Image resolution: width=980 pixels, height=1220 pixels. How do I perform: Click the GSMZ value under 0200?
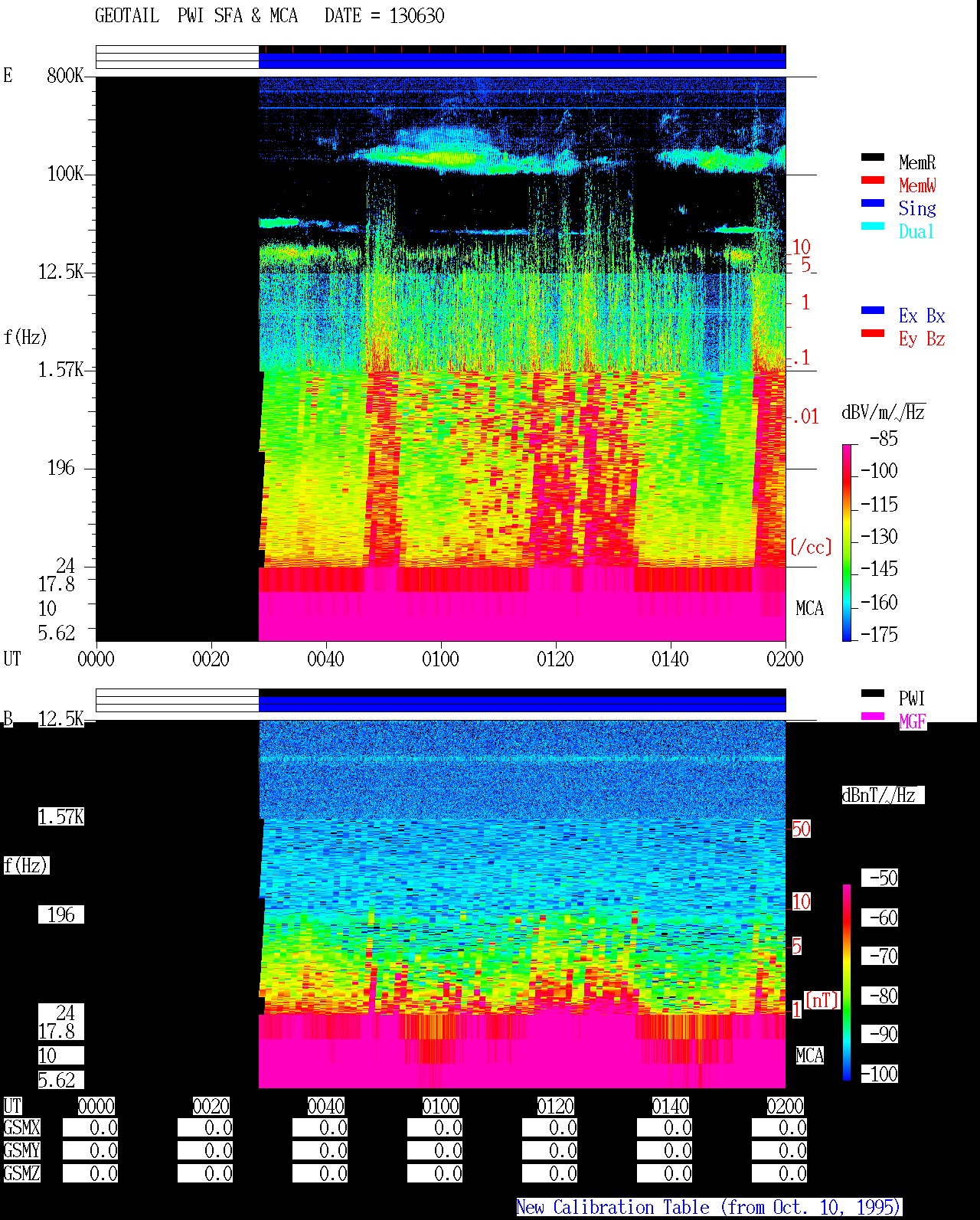779,1173
